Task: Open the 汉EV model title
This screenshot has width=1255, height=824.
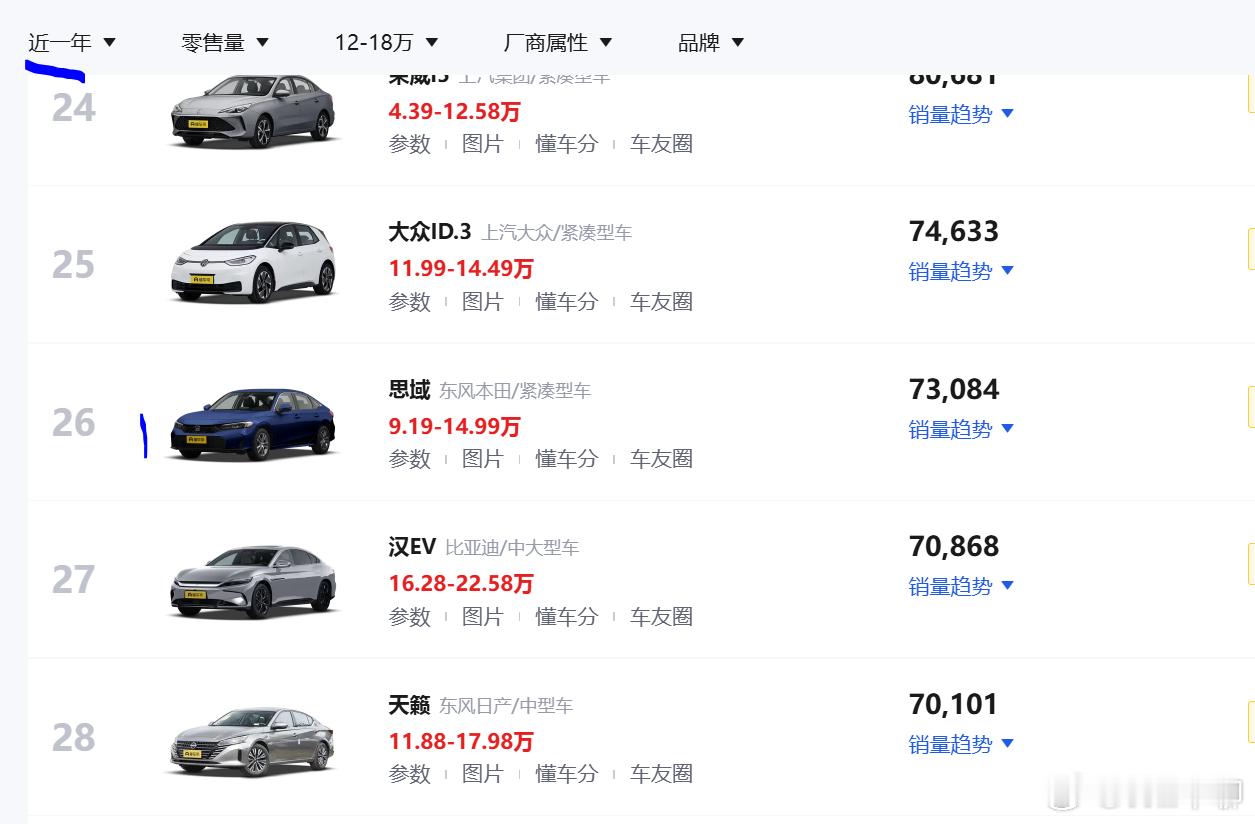Action: [412, 547]
